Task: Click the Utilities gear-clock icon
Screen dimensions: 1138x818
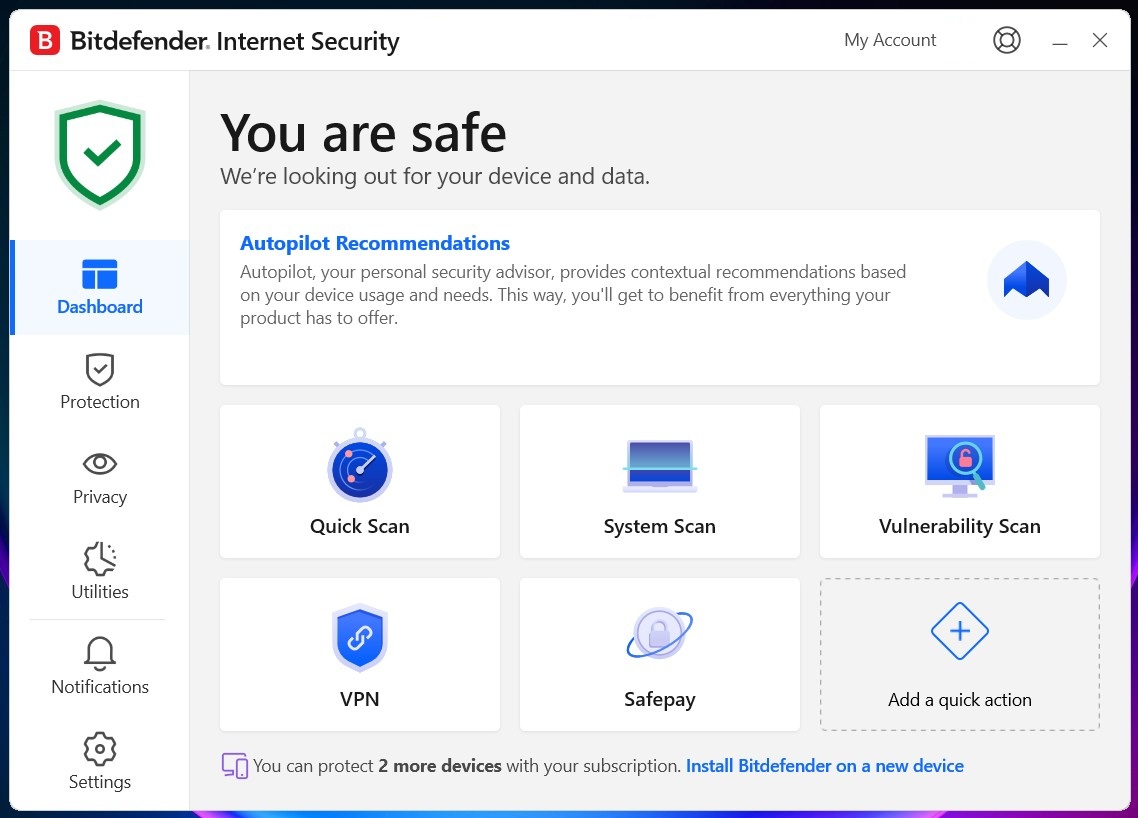Action: coord(99,559)
